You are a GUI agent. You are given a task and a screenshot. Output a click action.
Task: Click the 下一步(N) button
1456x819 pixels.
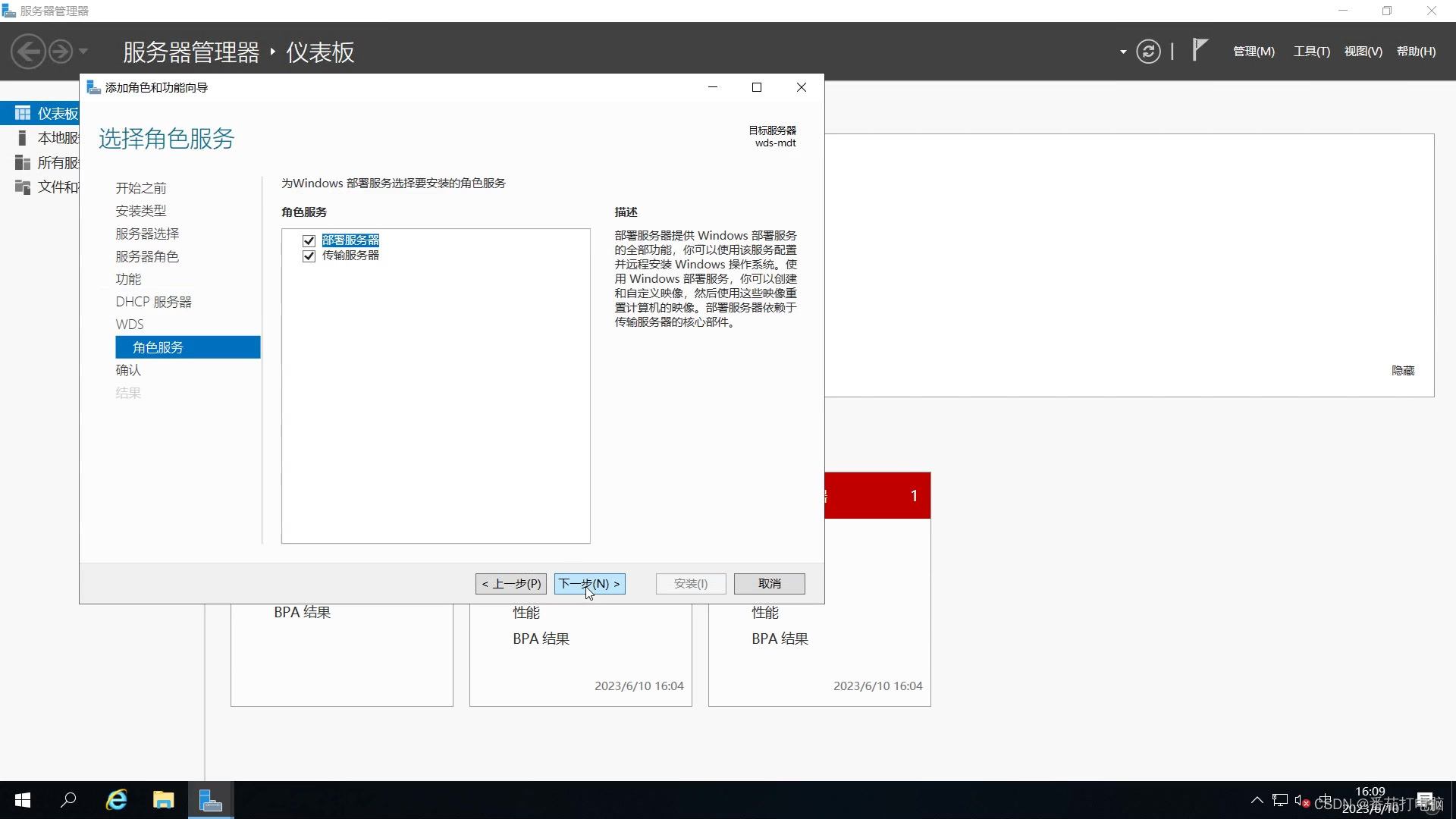tap(589, 583)
